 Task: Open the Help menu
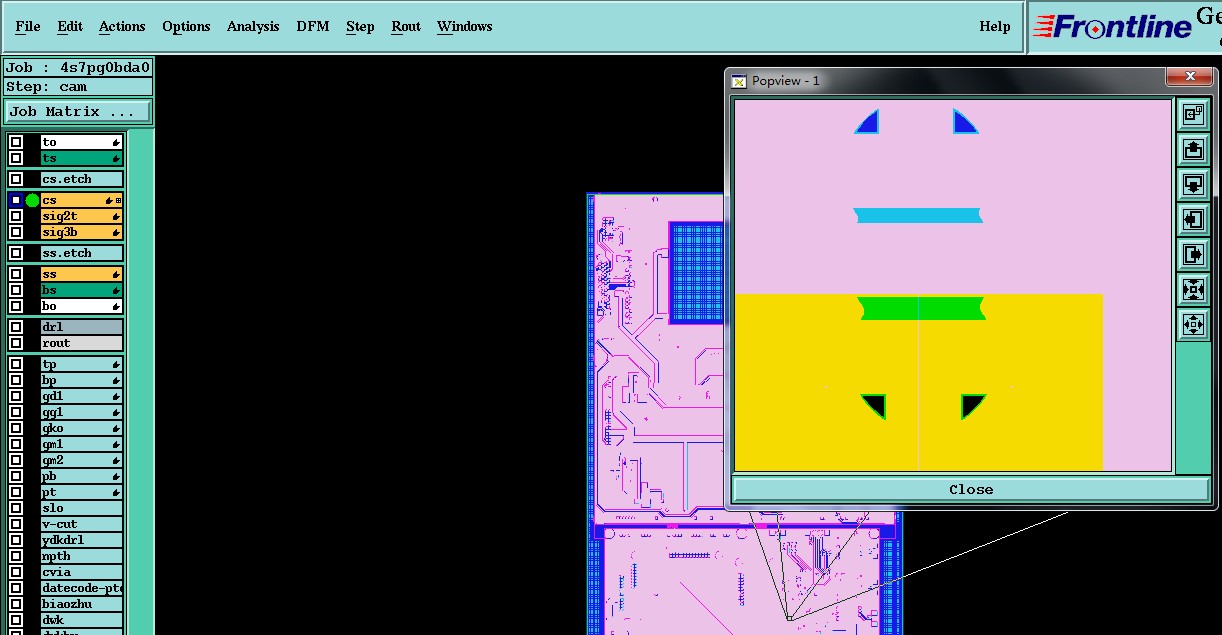[x=995, y=26]
